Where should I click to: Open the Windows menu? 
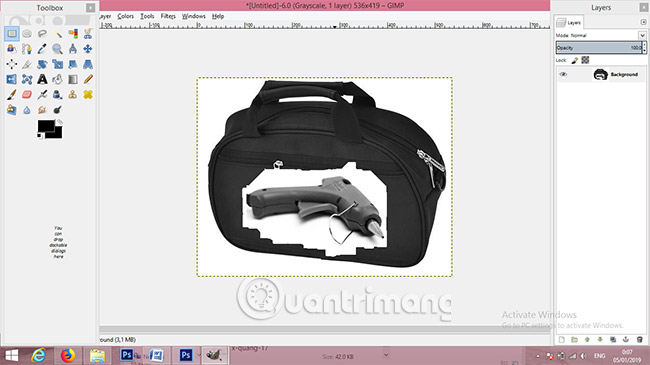click(x=194, y=16)
